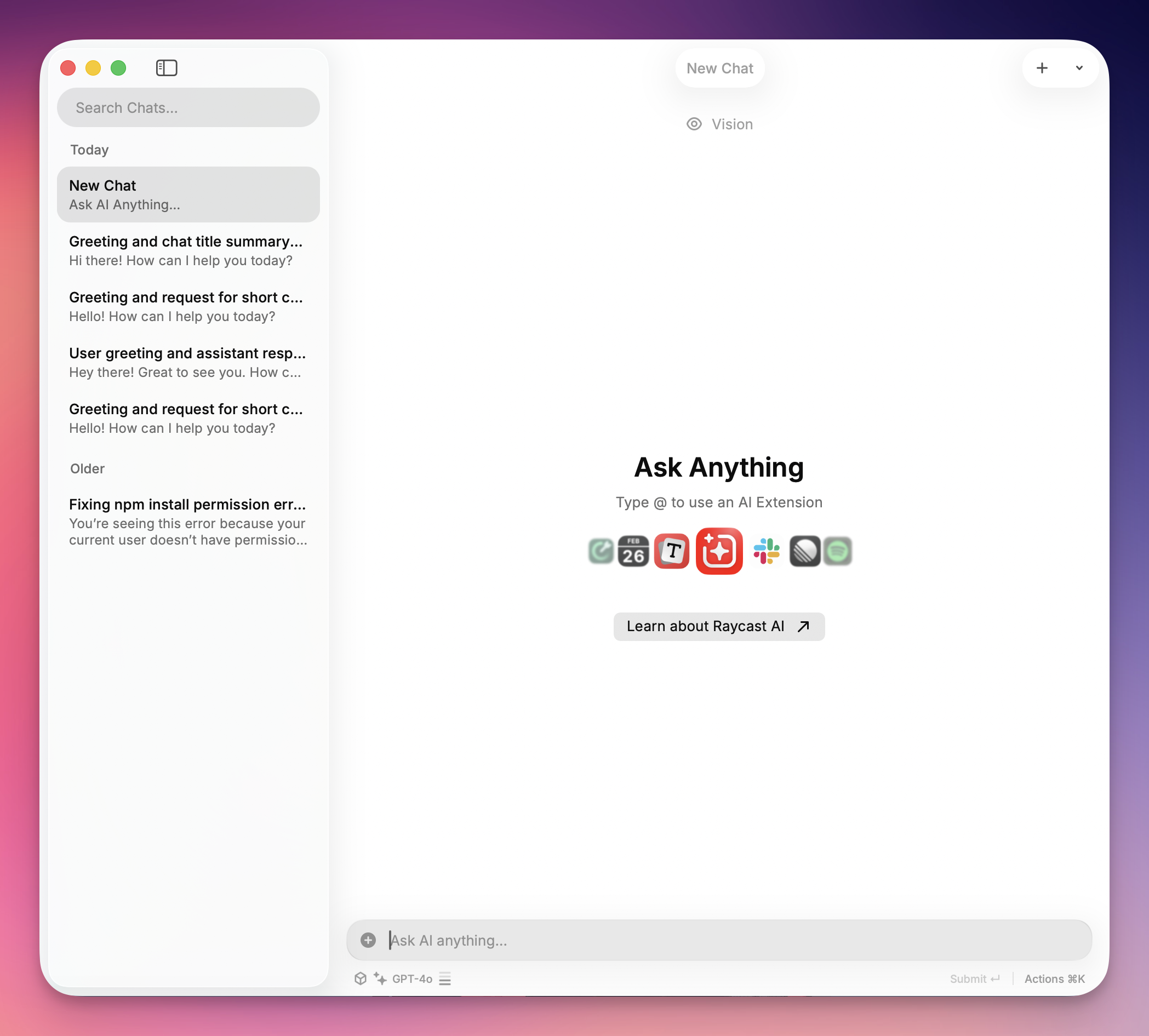The height and width of the screenshot is (1036, 1149).
Task: Click the green maximize window control
Action: [x=118, y=67]
